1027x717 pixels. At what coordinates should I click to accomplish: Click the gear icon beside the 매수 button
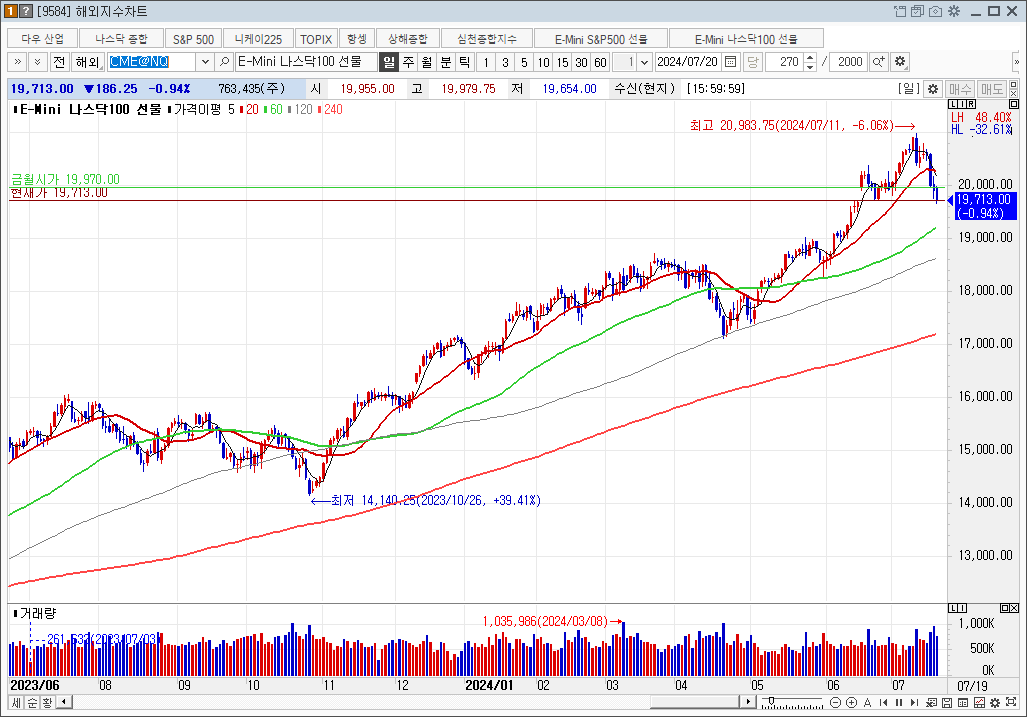click(933, 89)
